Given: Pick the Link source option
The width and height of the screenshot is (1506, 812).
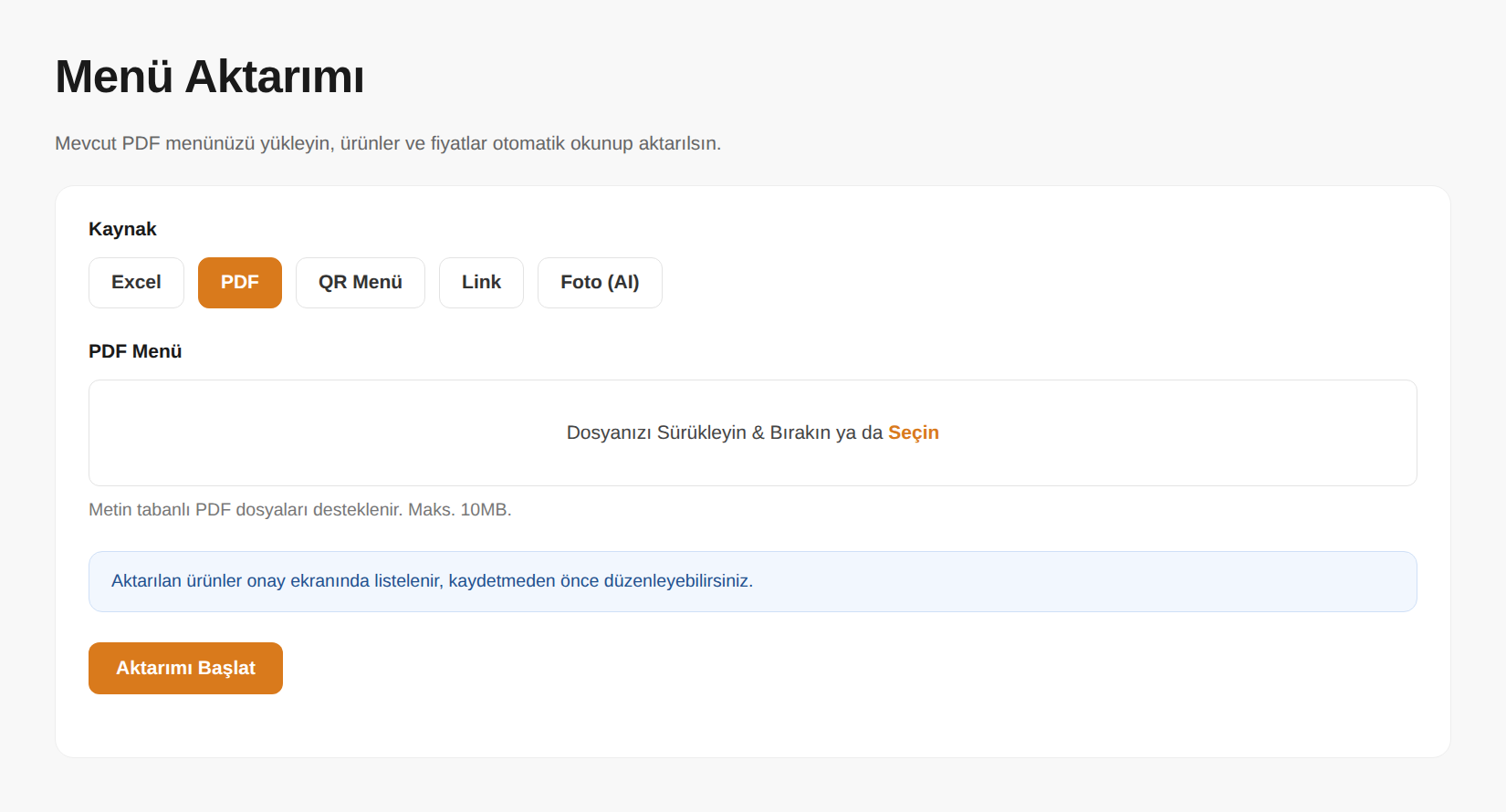Looking at the screenshot, I should (481, 283).
